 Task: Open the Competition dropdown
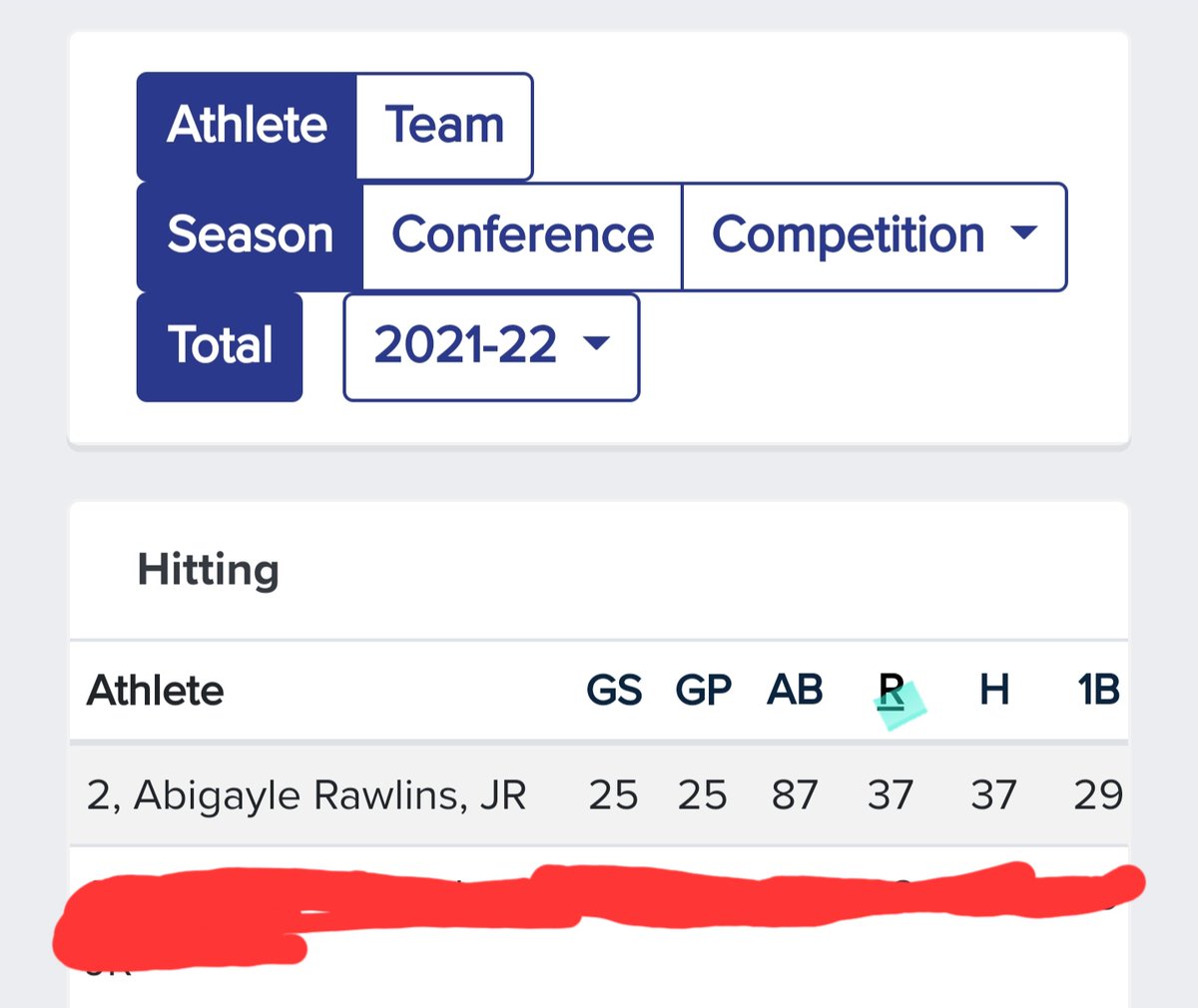coord(874,236)
